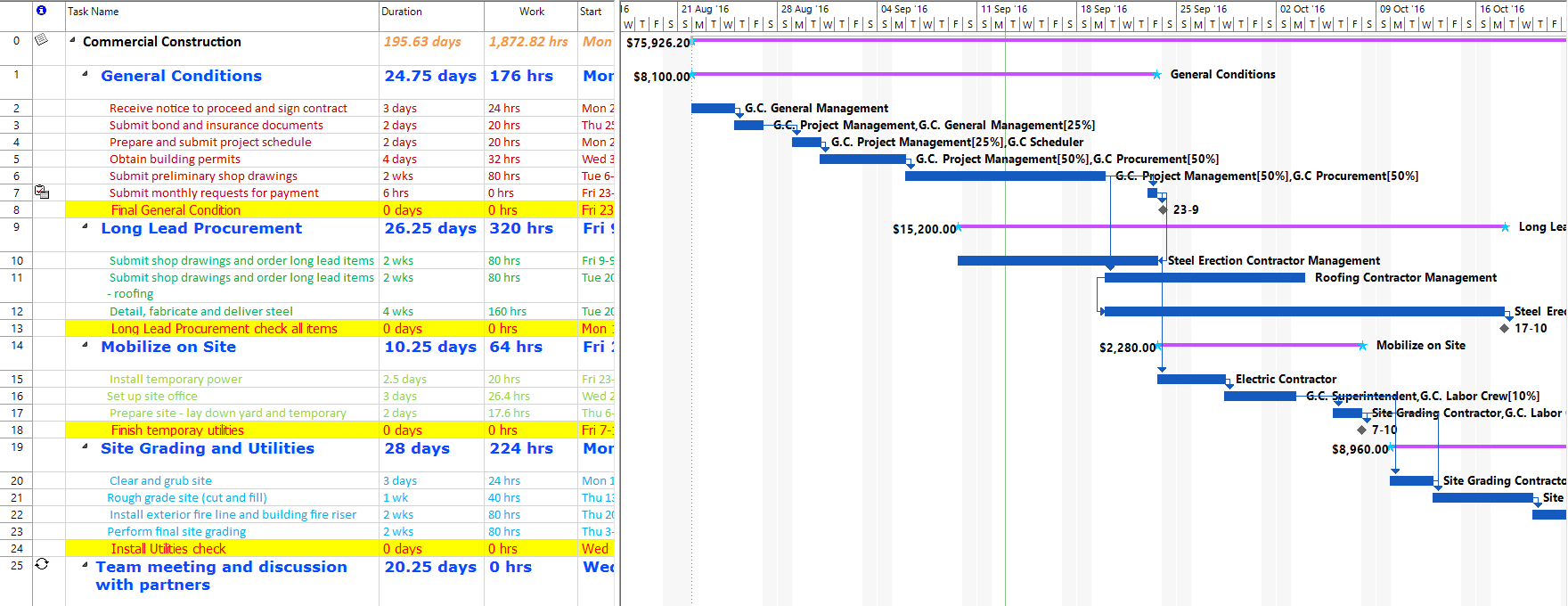Select 'Receive notice to proceed and sign contract' task
Image resolution: width=1568 pixels, height=606 pixels.
(228, 108)
